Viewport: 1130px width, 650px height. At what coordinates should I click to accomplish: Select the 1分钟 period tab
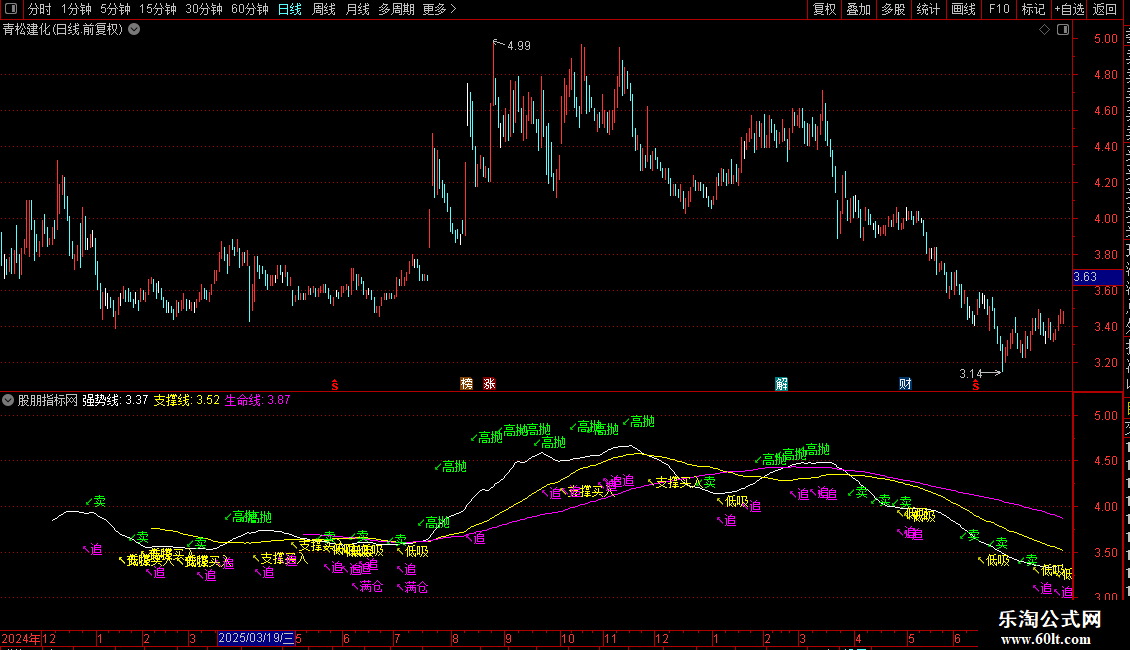pos(76,9)
